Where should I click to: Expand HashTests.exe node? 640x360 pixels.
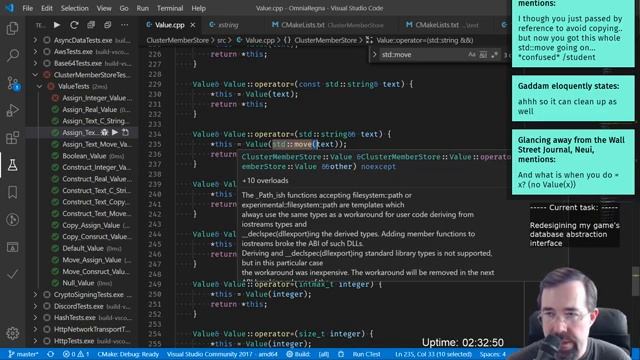pos(36,318)
